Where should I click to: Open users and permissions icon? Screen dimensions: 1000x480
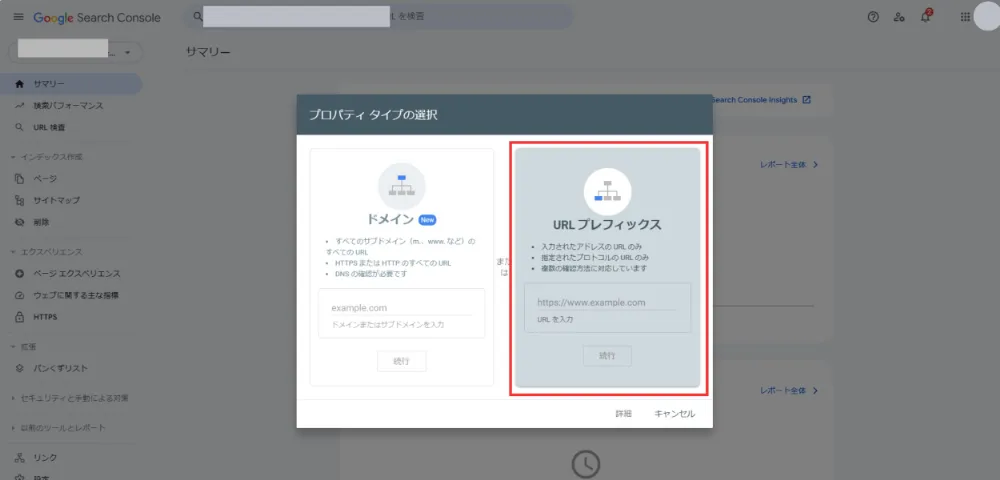click(x=899, y=17)
